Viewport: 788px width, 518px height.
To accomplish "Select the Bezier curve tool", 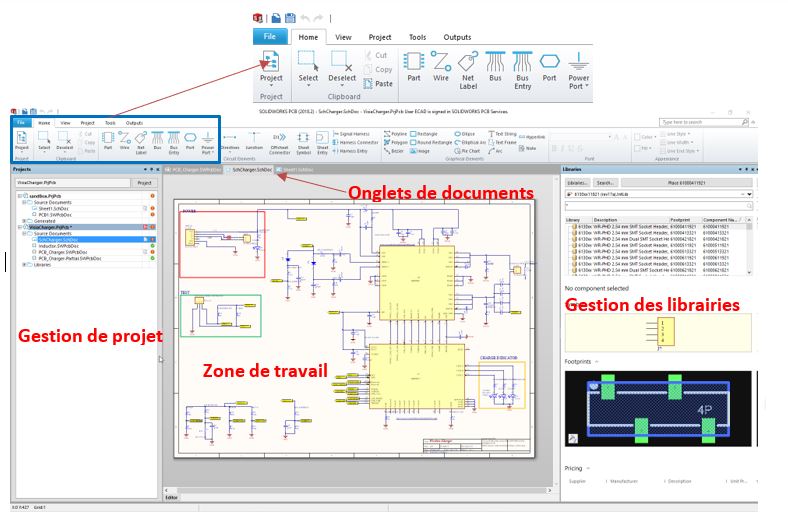I will (x=393, y=151).
